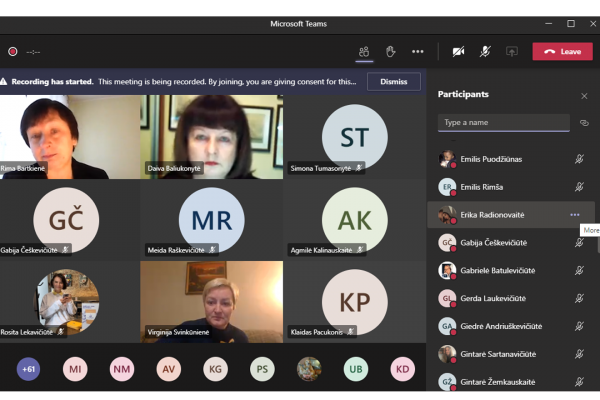Maximize the Microsoft Teams window
Screen dimensions: 600x400
coord(571,24)
